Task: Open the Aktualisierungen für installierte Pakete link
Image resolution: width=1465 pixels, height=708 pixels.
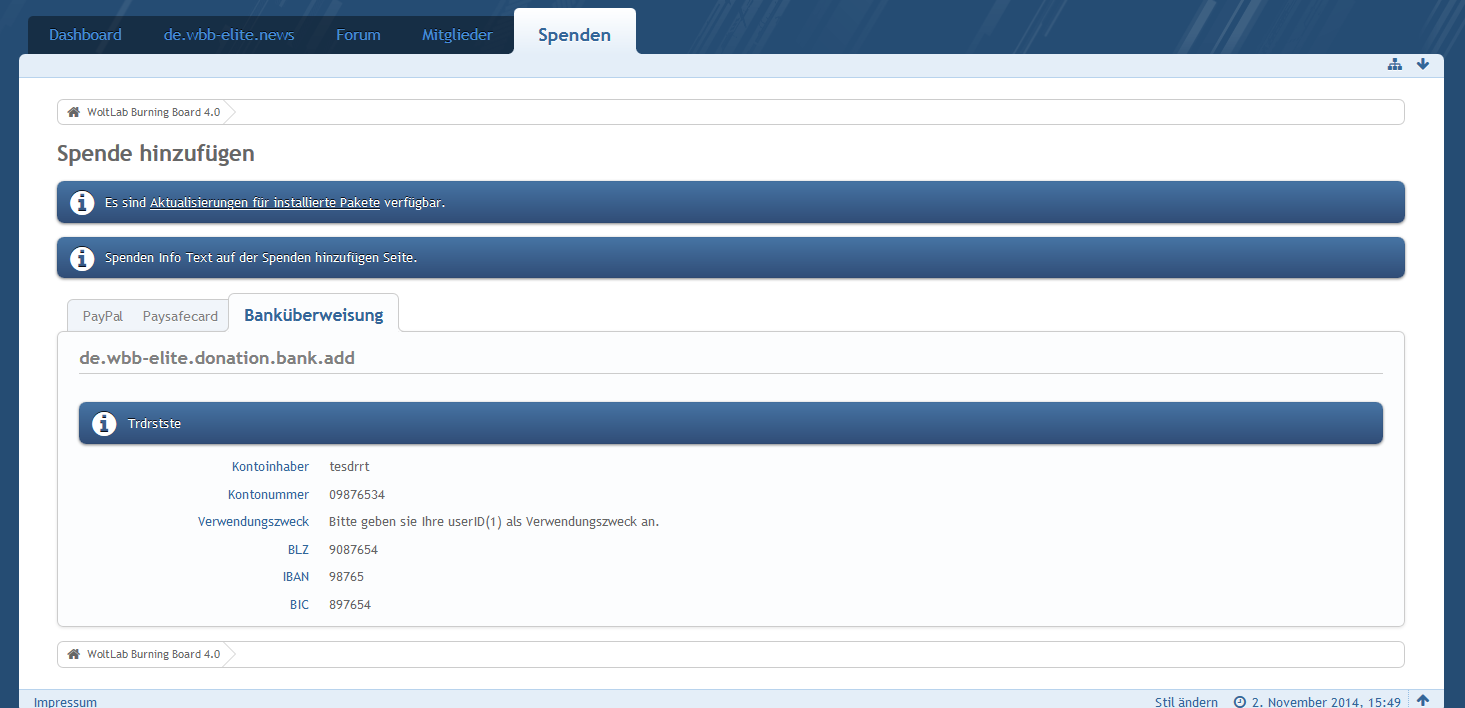Action: [x=265, y=203]
